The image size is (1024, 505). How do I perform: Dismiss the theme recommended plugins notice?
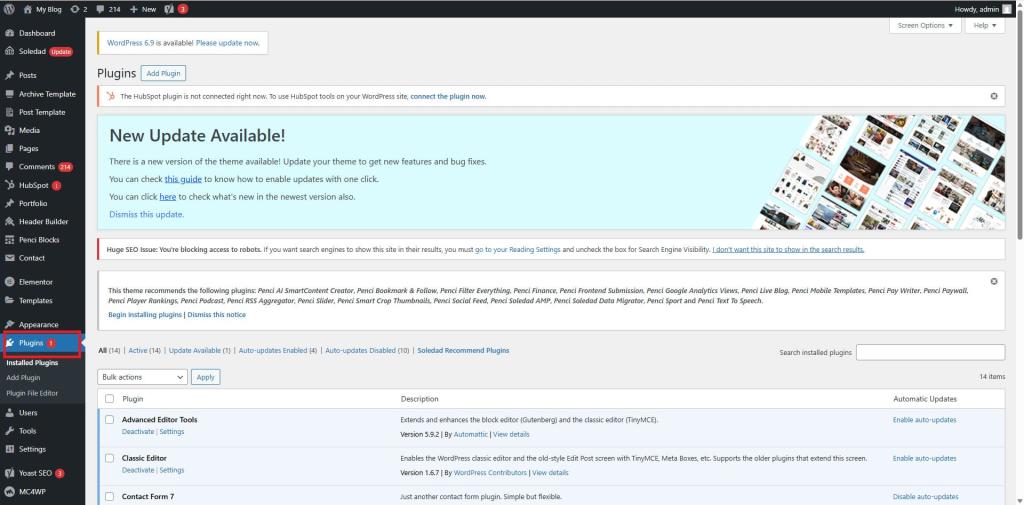pos(994,282)
